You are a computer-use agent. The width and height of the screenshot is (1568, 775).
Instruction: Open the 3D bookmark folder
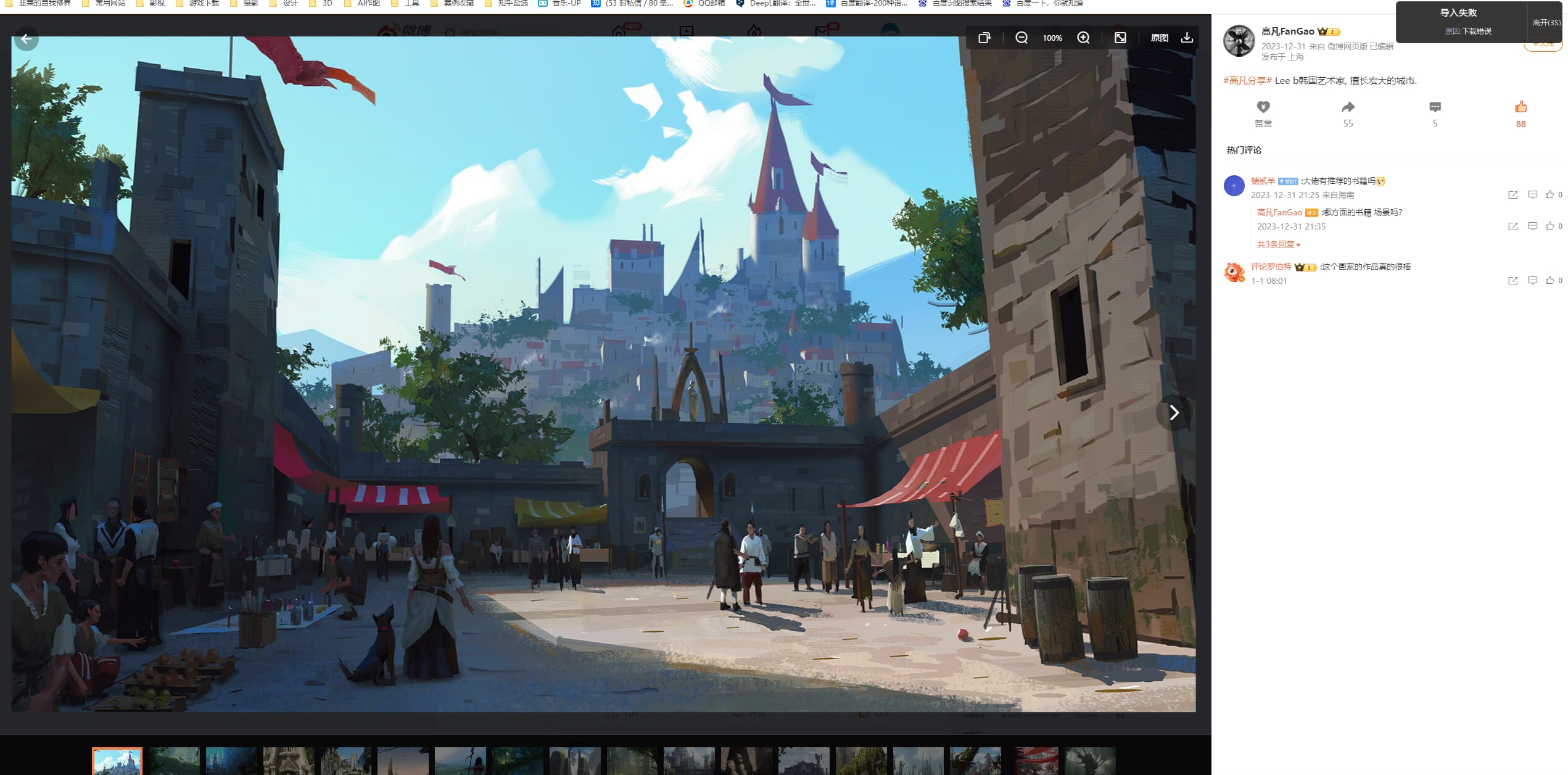coord(321,3)
